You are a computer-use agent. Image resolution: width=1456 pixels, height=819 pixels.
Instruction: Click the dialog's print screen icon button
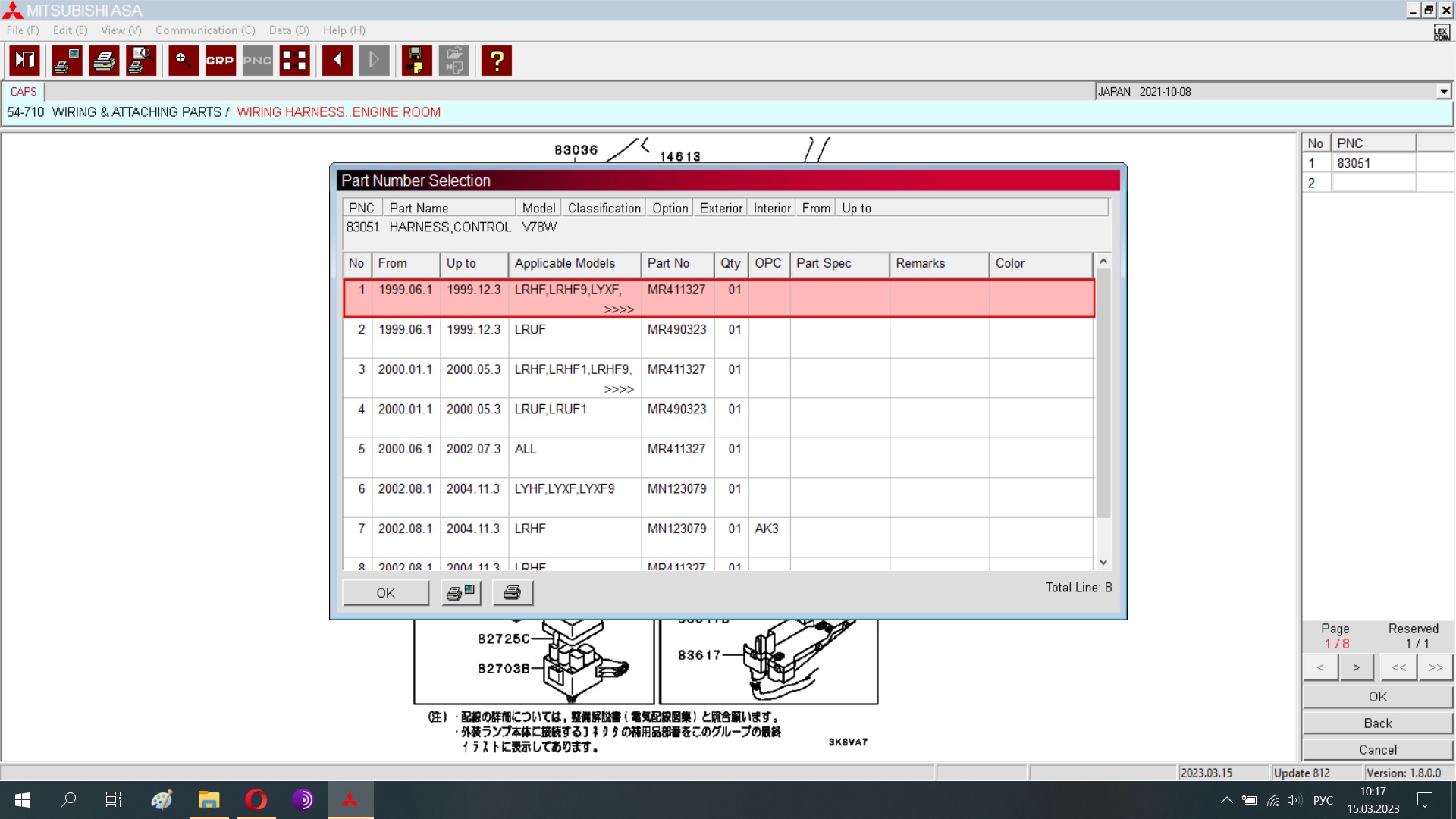click(460, 593)
